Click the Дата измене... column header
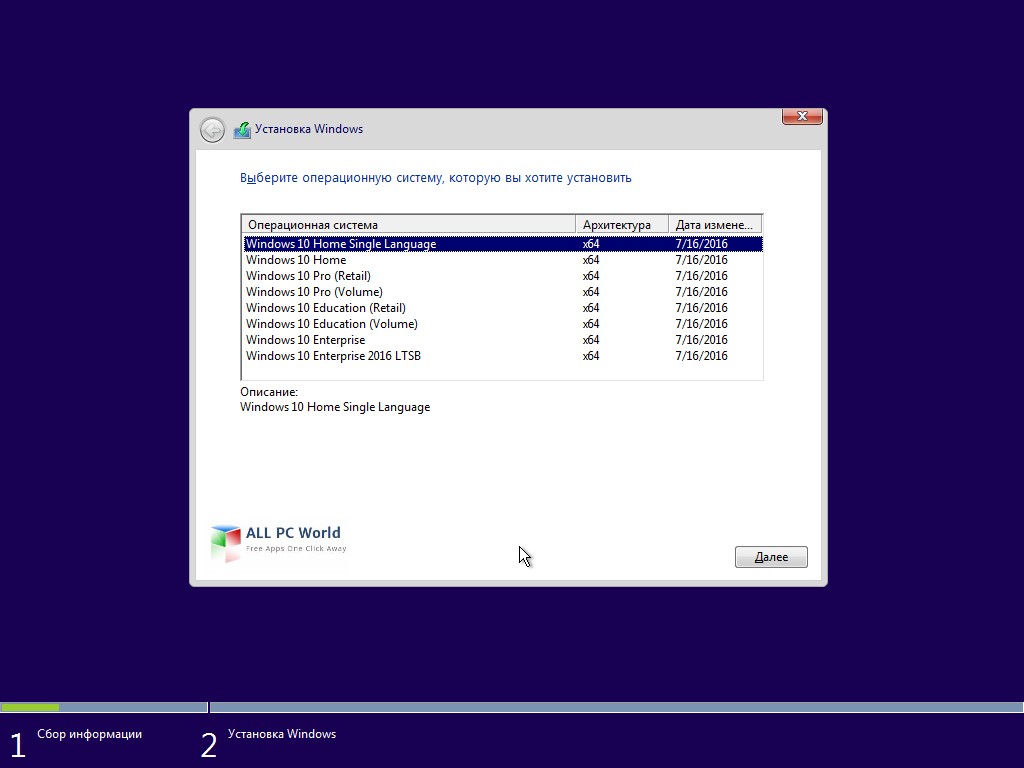This screenshot has width=1024, height=768. pyautogui.click(x=715, y=225)
